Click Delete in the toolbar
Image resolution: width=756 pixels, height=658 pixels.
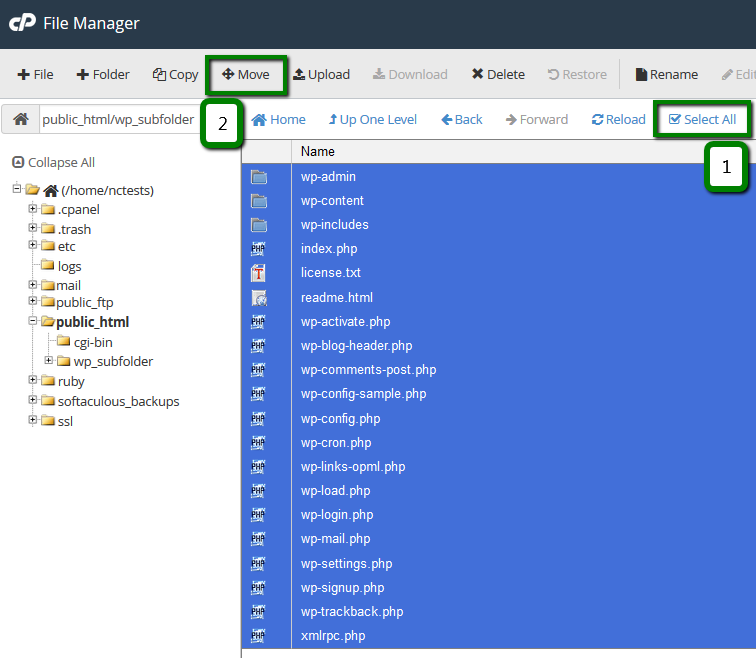point(498,74)
